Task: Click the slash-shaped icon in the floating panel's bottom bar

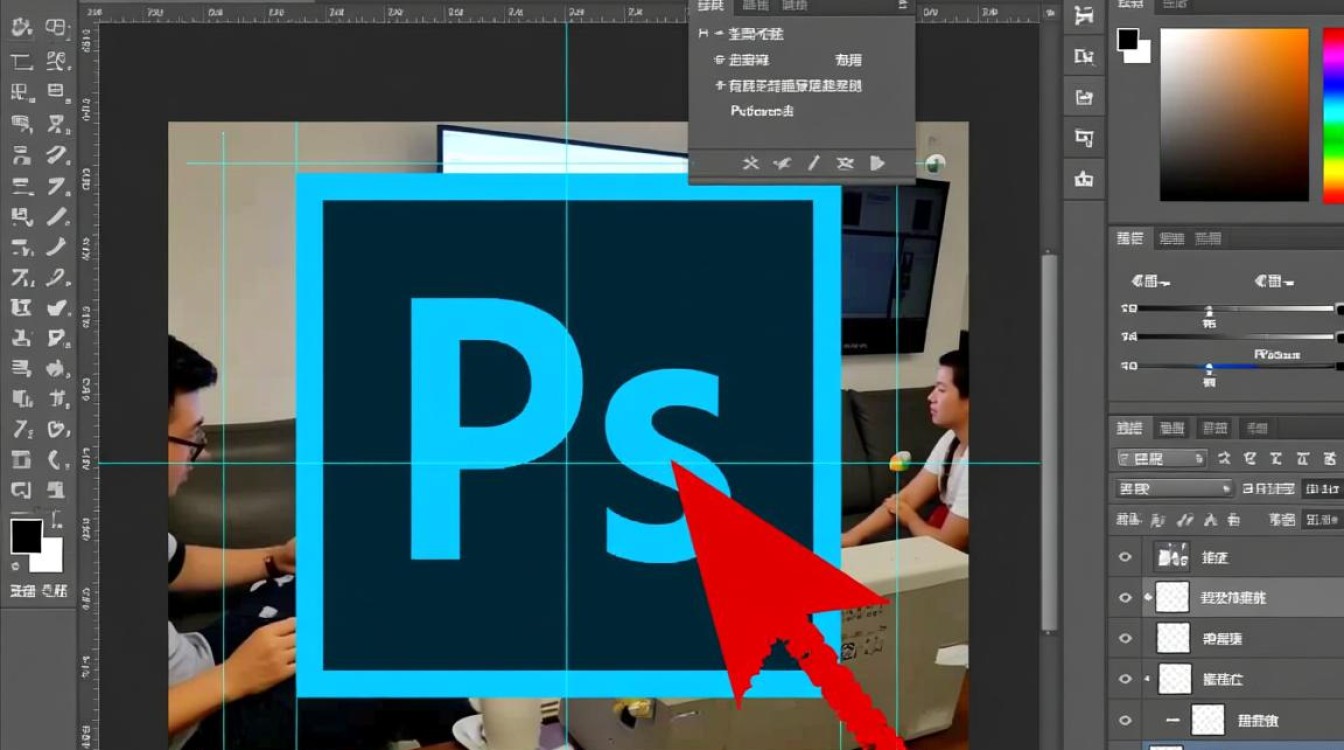Action: [x=814, y=163]
